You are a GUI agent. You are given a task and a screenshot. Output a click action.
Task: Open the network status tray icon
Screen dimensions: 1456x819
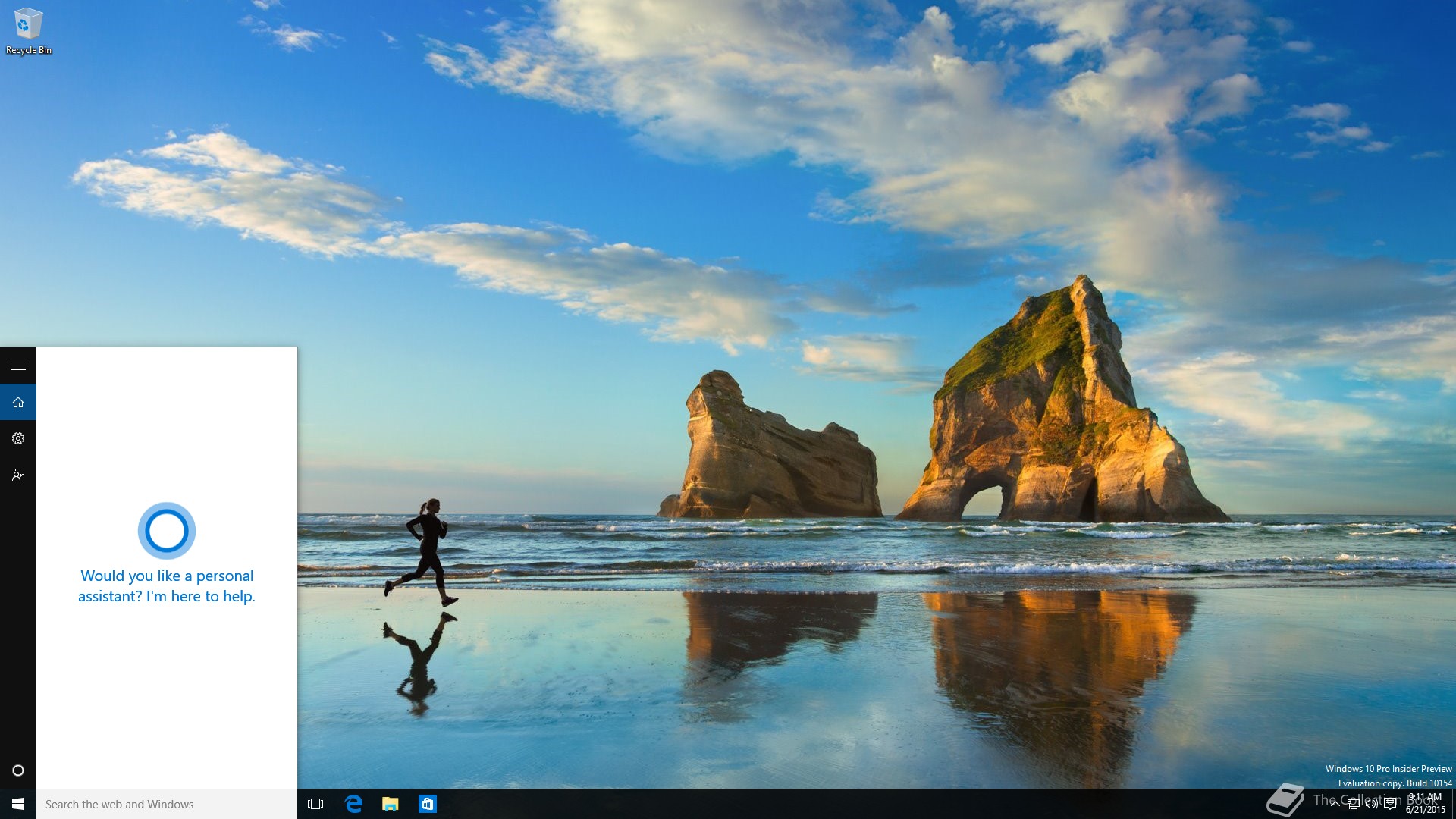coord(1353,804)
